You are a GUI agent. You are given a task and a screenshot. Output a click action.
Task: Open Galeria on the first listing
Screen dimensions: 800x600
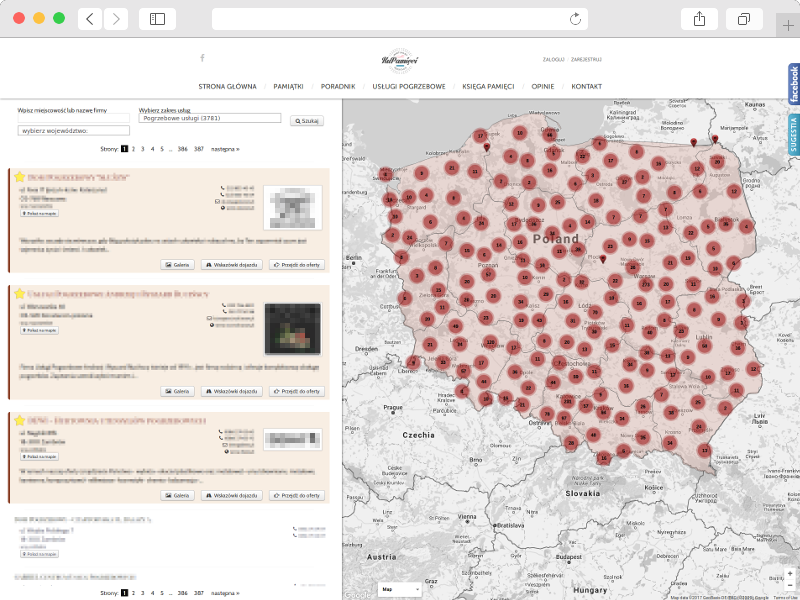point(178,265)
